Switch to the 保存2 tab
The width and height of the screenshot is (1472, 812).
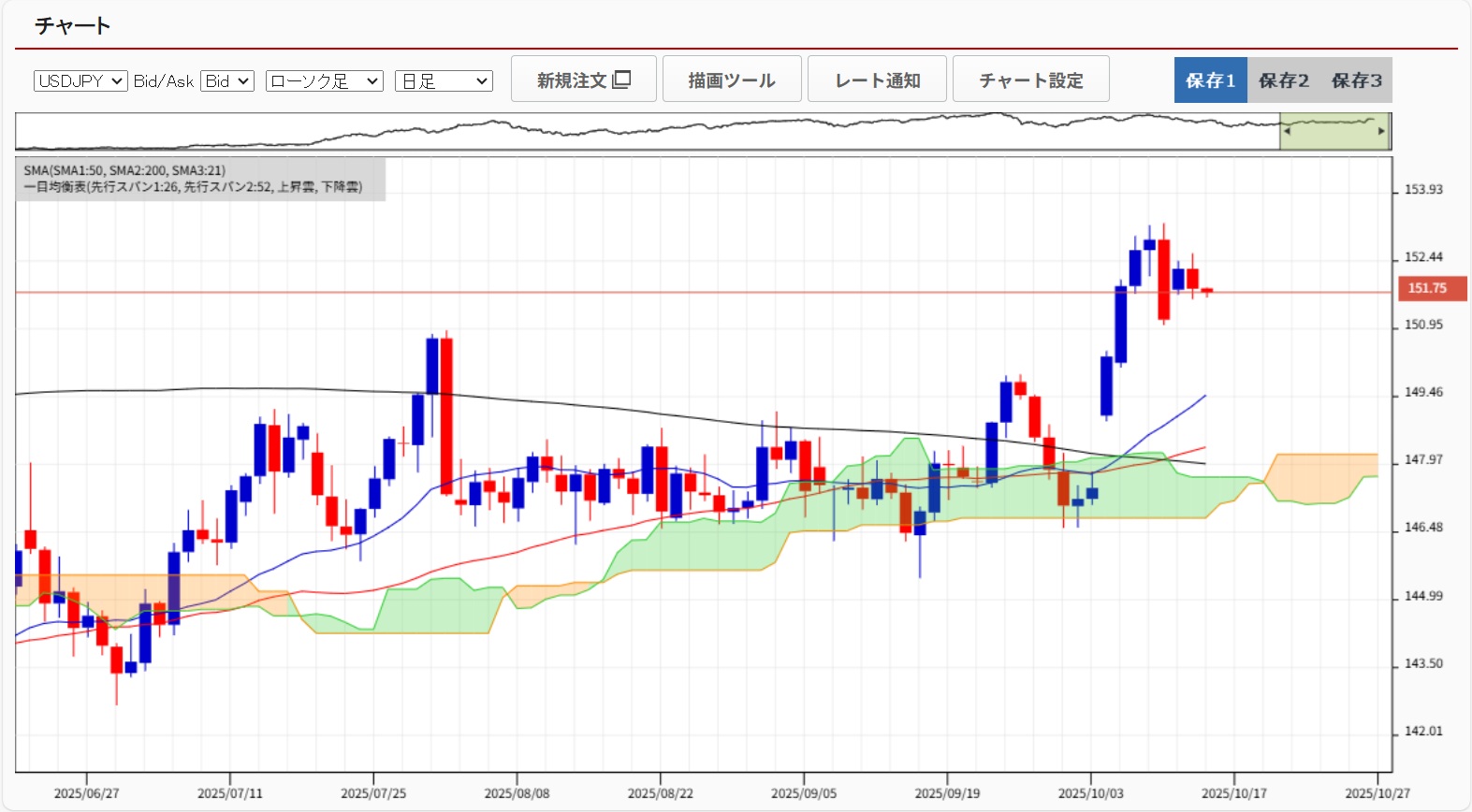(x=1283, y=80)
